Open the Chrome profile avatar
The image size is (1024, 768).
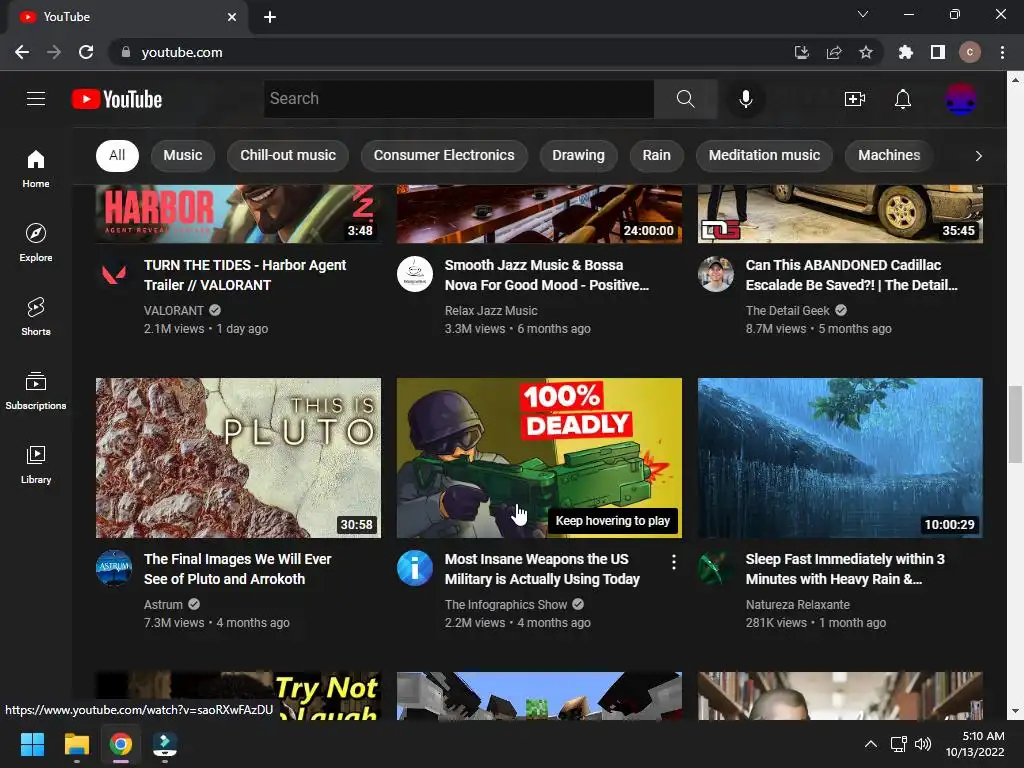pyautogui.click(x=970, y=52)
